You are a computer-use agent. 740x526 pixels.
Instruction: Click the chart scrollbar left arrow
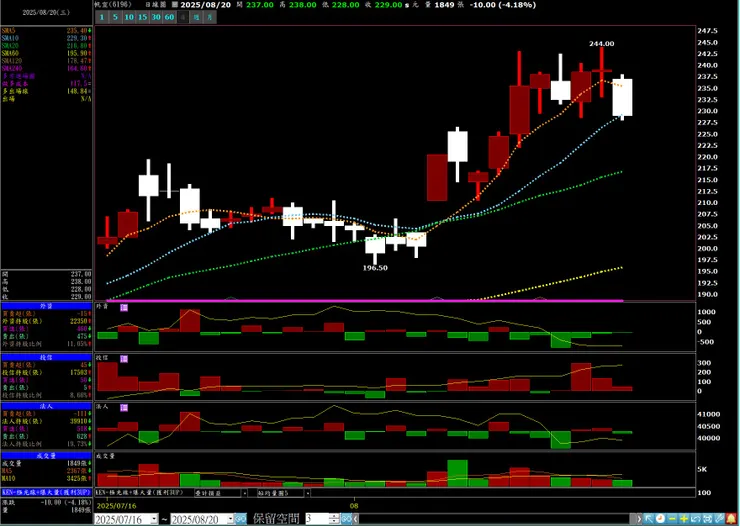pyautogui.click(x=356, y=519)
